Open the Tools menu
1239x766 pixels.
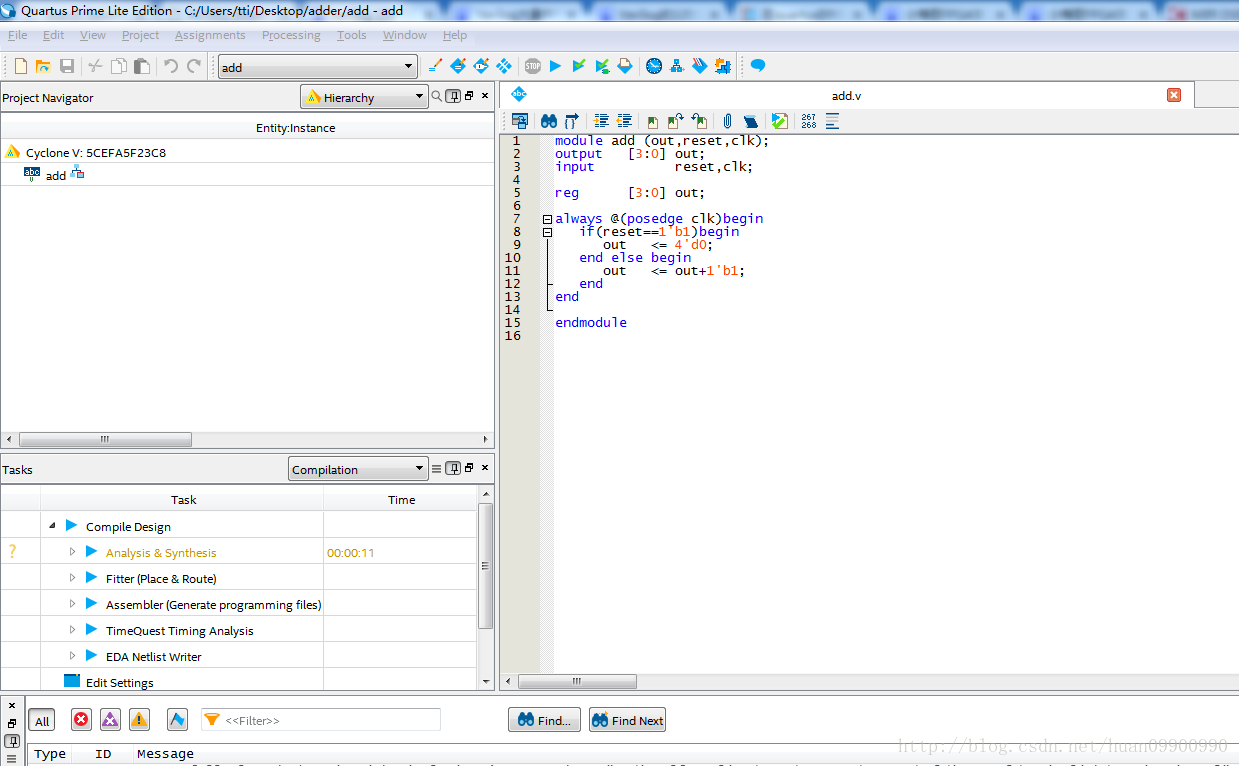pyautogui.click(x=352, y=35)
